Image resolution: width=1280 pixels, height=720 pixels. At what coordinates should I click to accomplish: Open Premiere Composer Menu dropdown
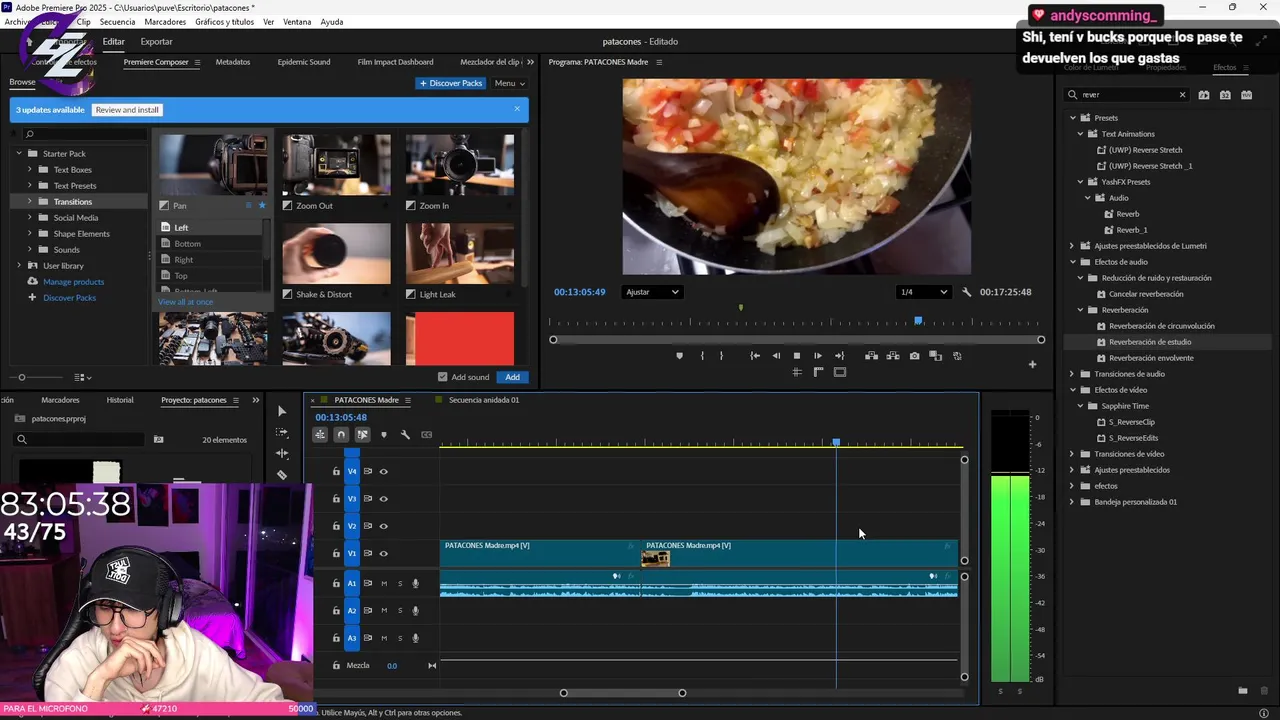coord(509,83)
